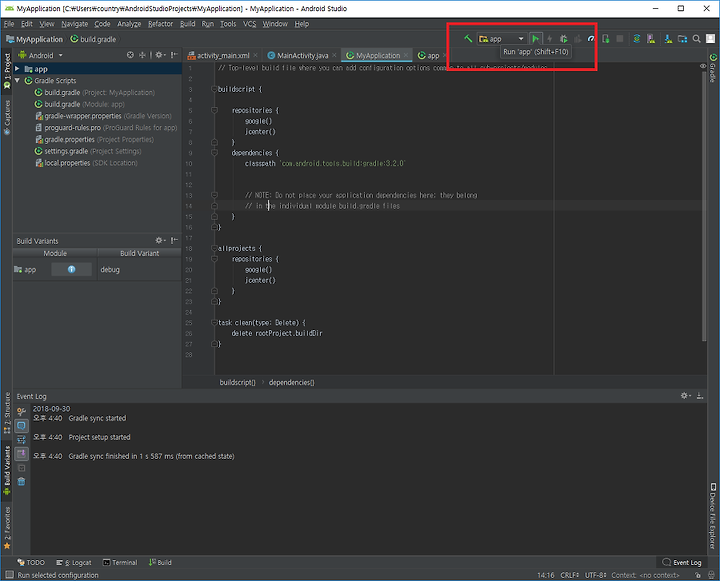Open the File menu

(x=9, y=24)
